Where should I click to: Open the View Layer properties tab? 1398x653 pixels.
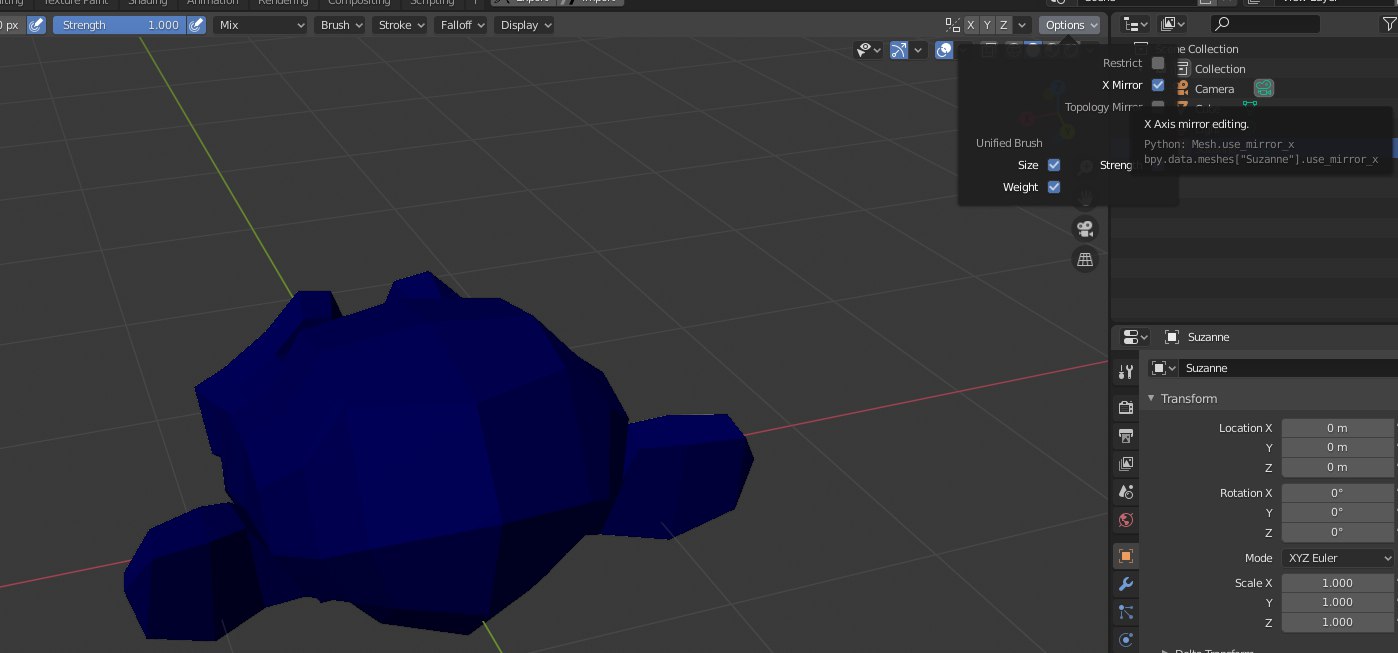coord(1126,464)
